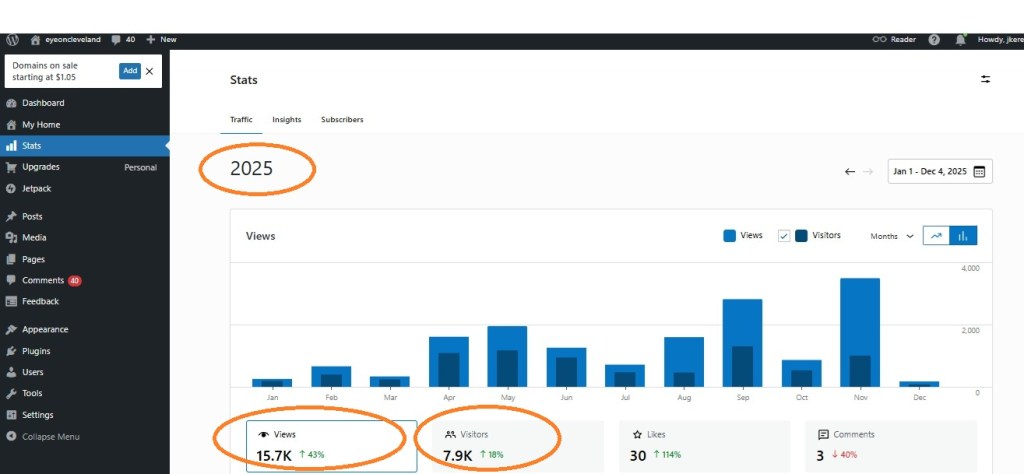This screenshot has width=1024, height=474.
Task: Switch chart to line graph view
Action: click(936, 236)
